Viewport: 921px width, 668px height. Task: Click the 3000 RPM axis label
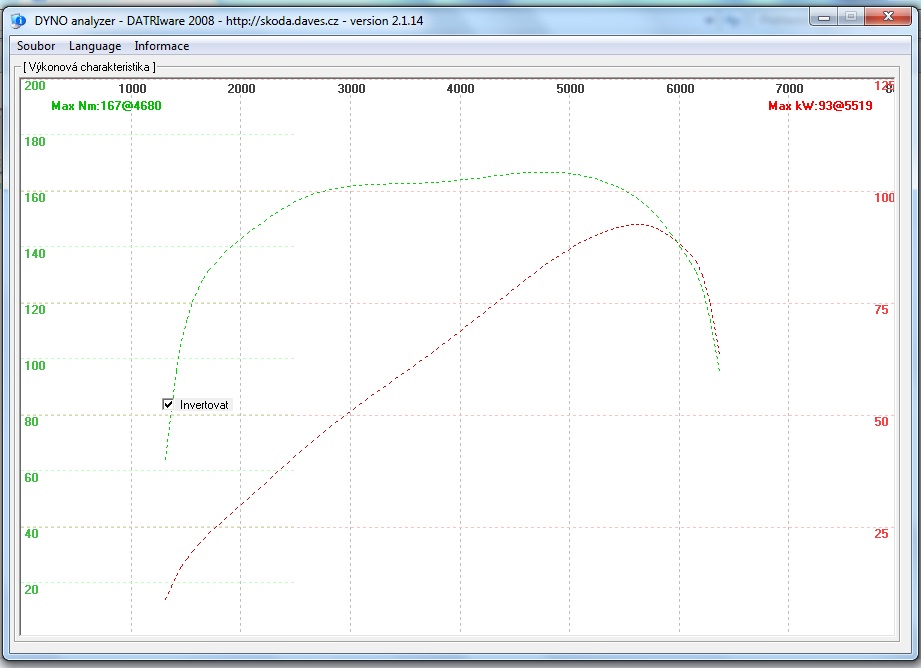tap(351, 89)
